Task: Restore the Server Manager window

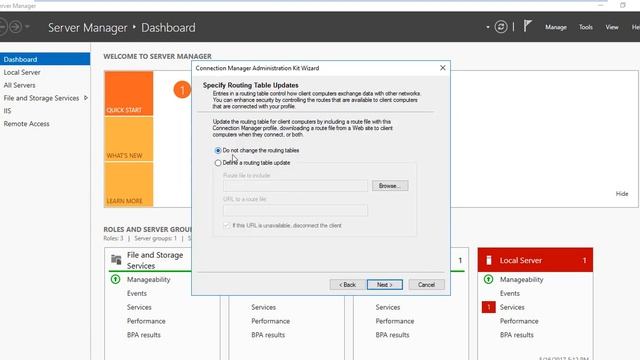Action: [622, 5]
